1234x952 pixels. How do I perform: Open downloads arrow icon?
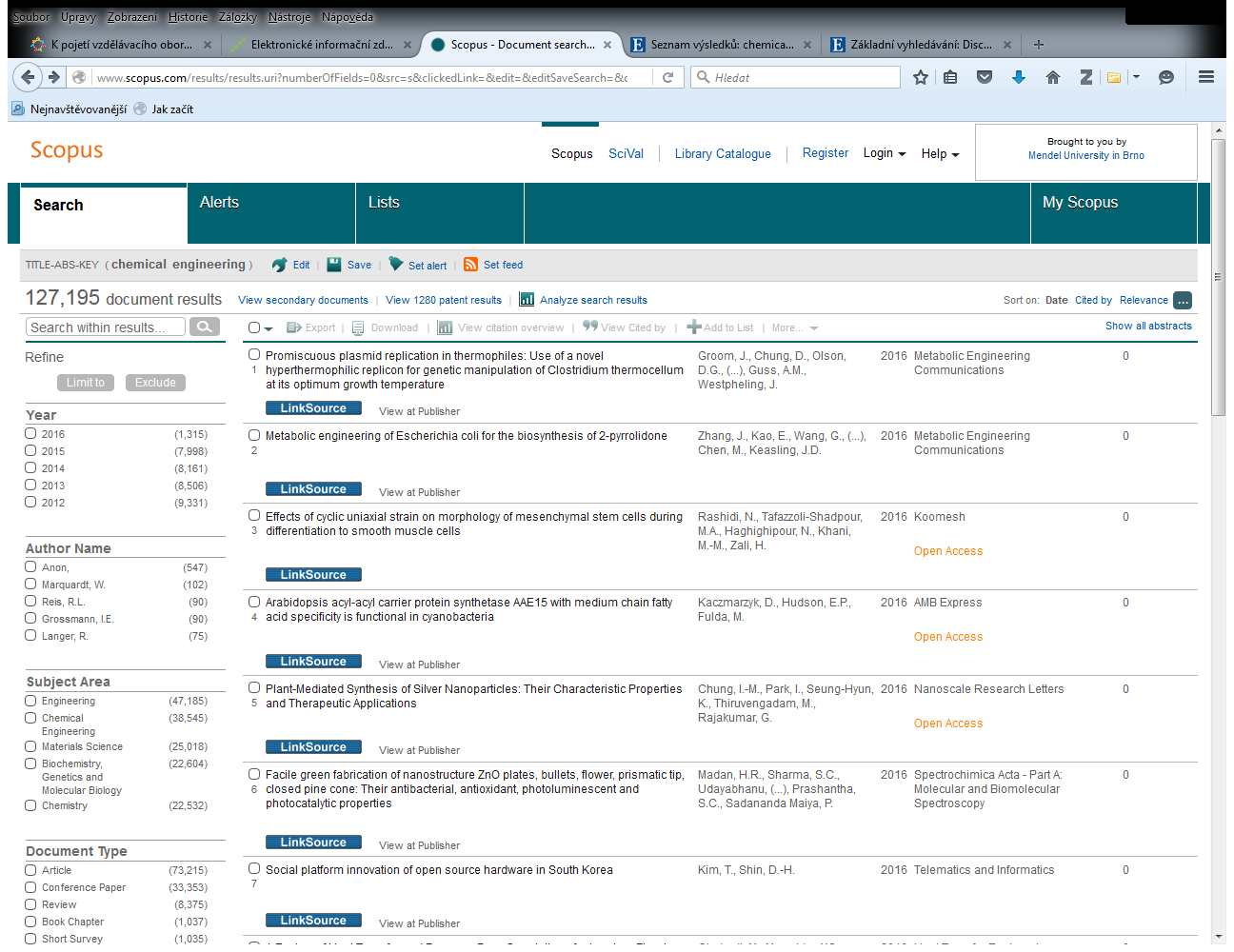tap(1018, 77)
